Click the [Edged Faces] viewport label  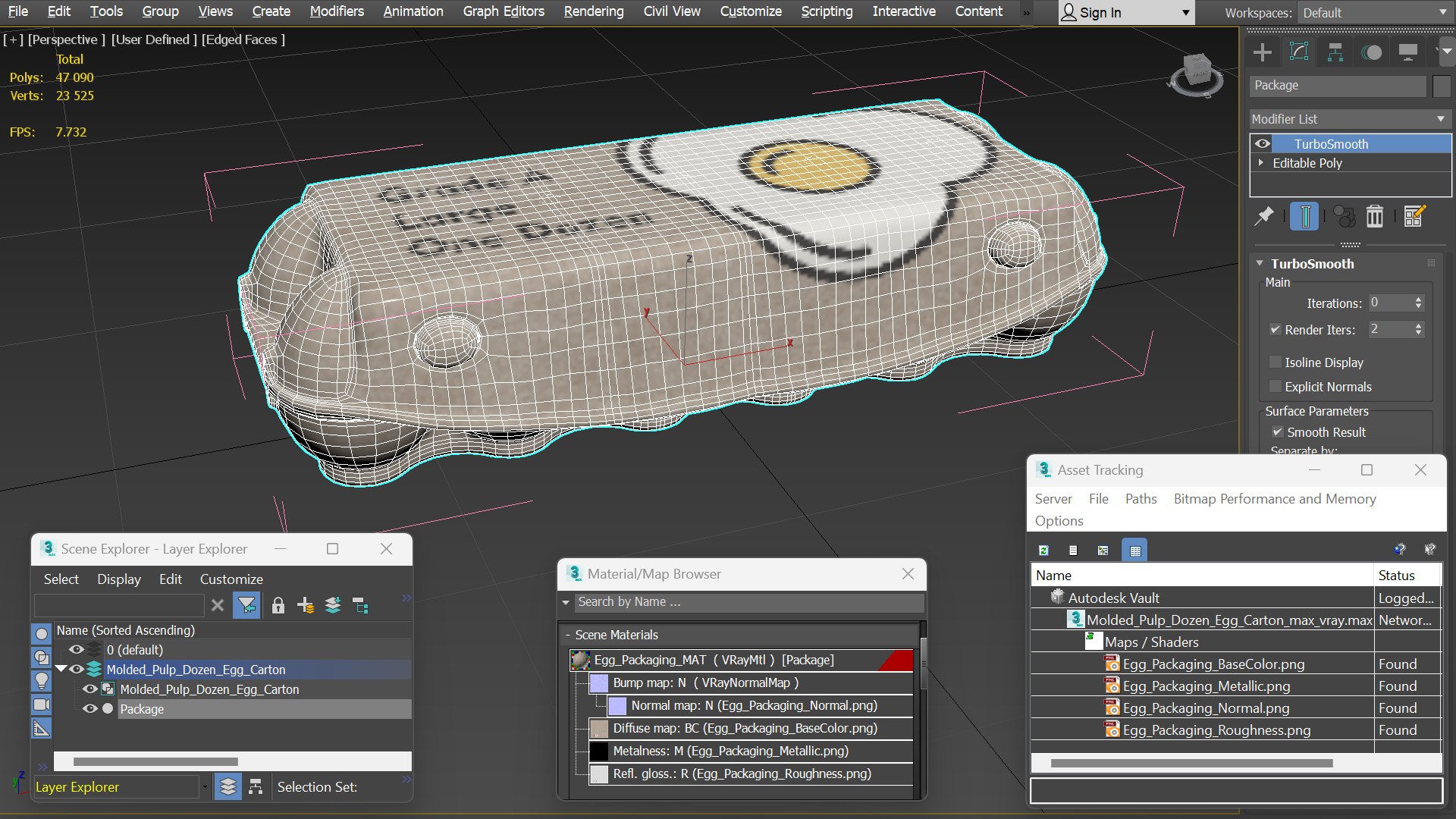(x=243, y=39)
